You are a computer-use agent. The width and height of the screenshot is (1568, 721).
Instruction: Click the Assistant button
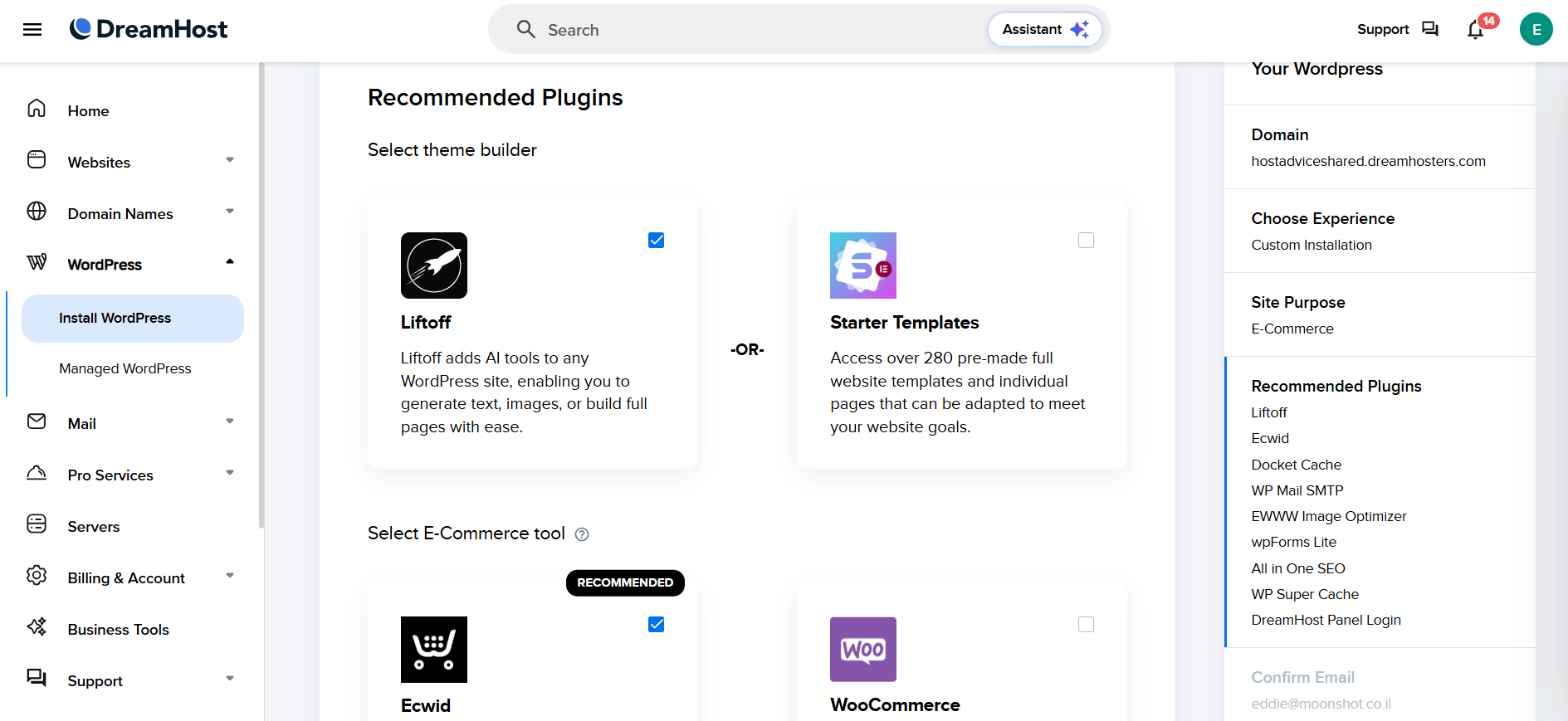point(1045,30)
